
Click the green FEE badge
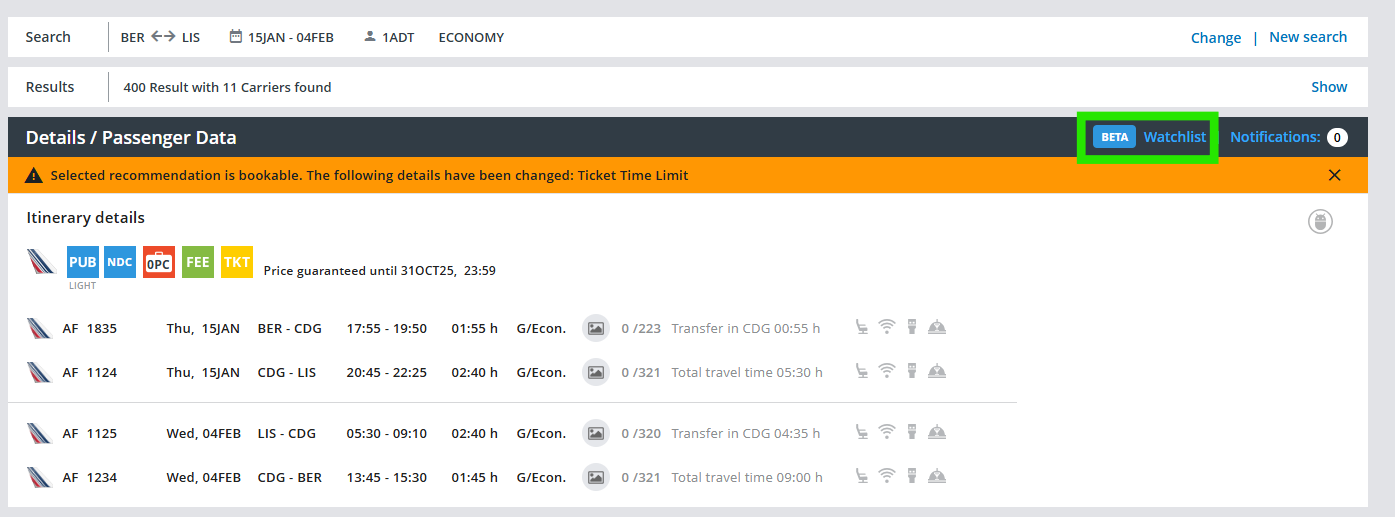coord(198,262)
